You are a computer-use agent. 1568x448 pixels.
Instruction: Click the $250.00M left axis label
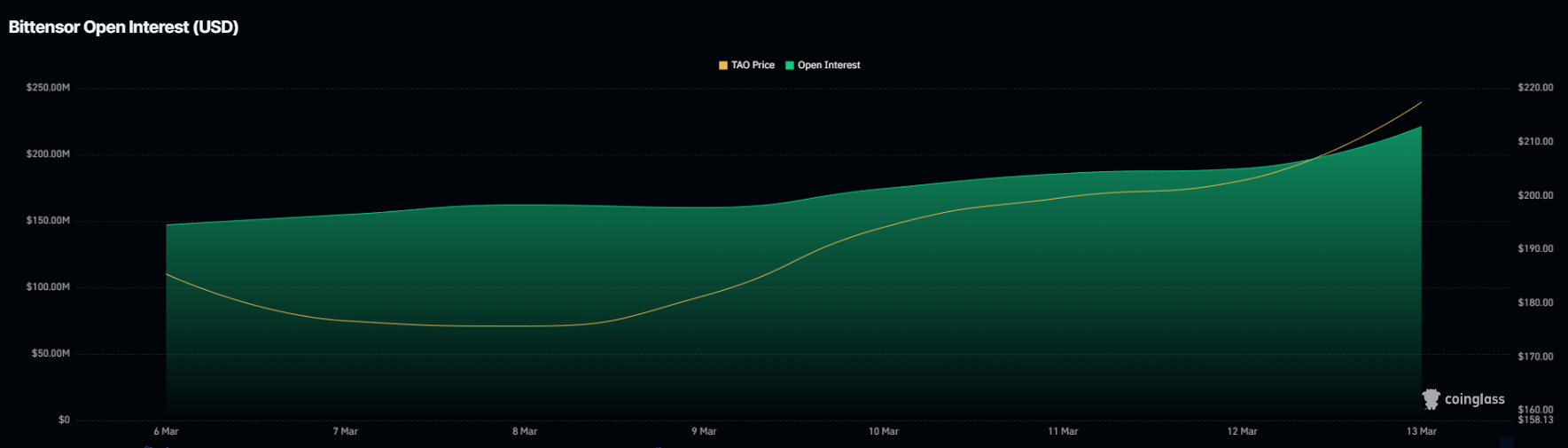point(48,88)
